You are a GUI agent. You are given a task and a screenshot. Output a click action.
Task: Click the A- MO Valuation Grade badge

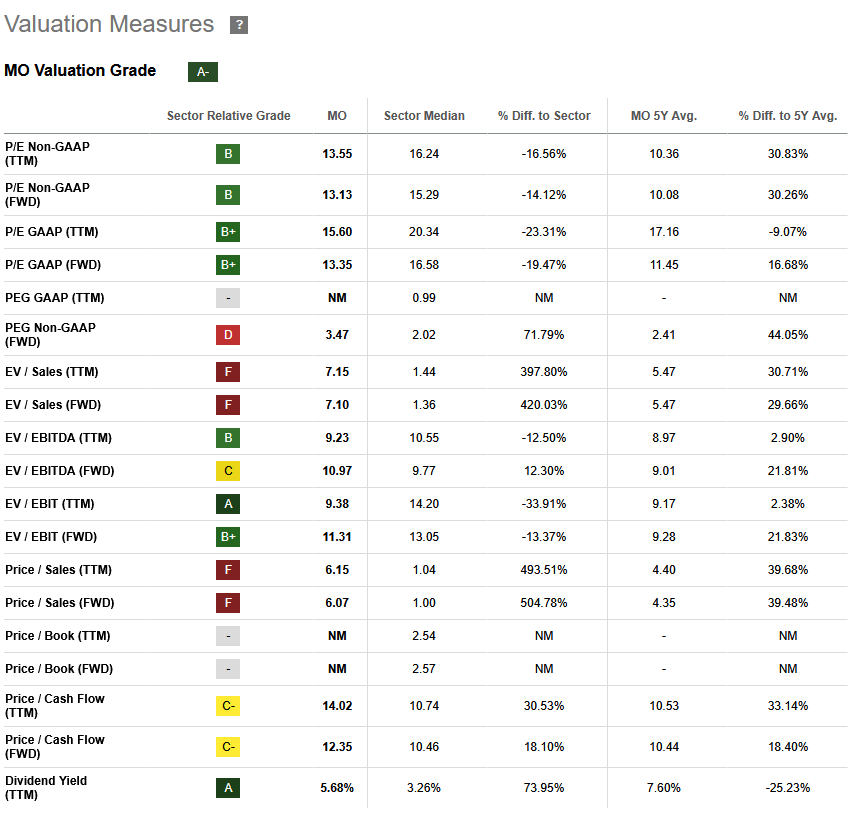pos(203,72)
